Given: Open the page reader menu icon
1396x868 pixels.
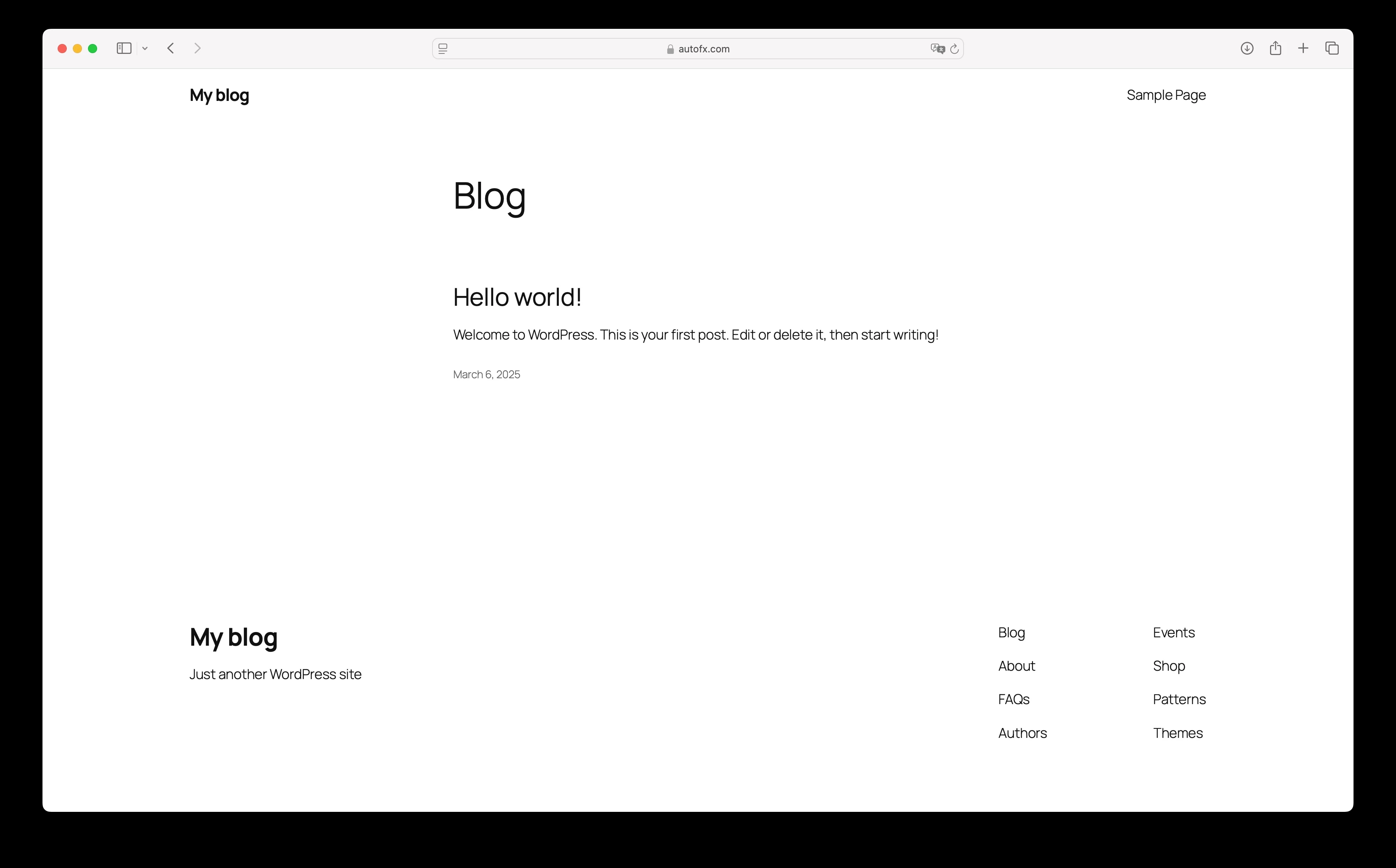Looking at the screenshot, I should click(443, 49).
